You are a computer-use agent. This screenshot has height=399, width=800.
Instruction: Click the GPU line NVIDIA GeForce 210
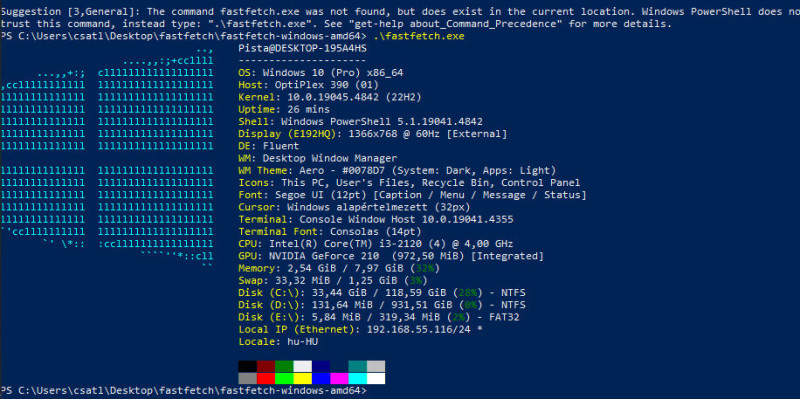click(391, 256)
